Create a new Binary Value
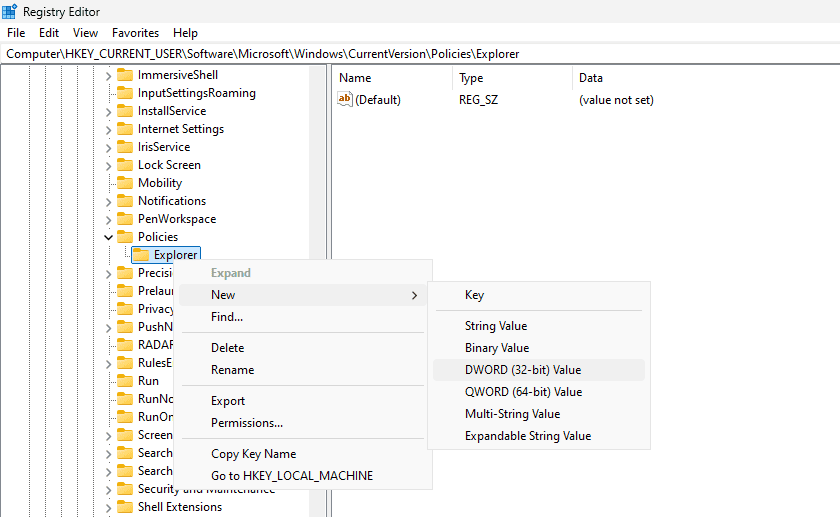The width and height of the screenshot is (840, 517). [539, 348]
